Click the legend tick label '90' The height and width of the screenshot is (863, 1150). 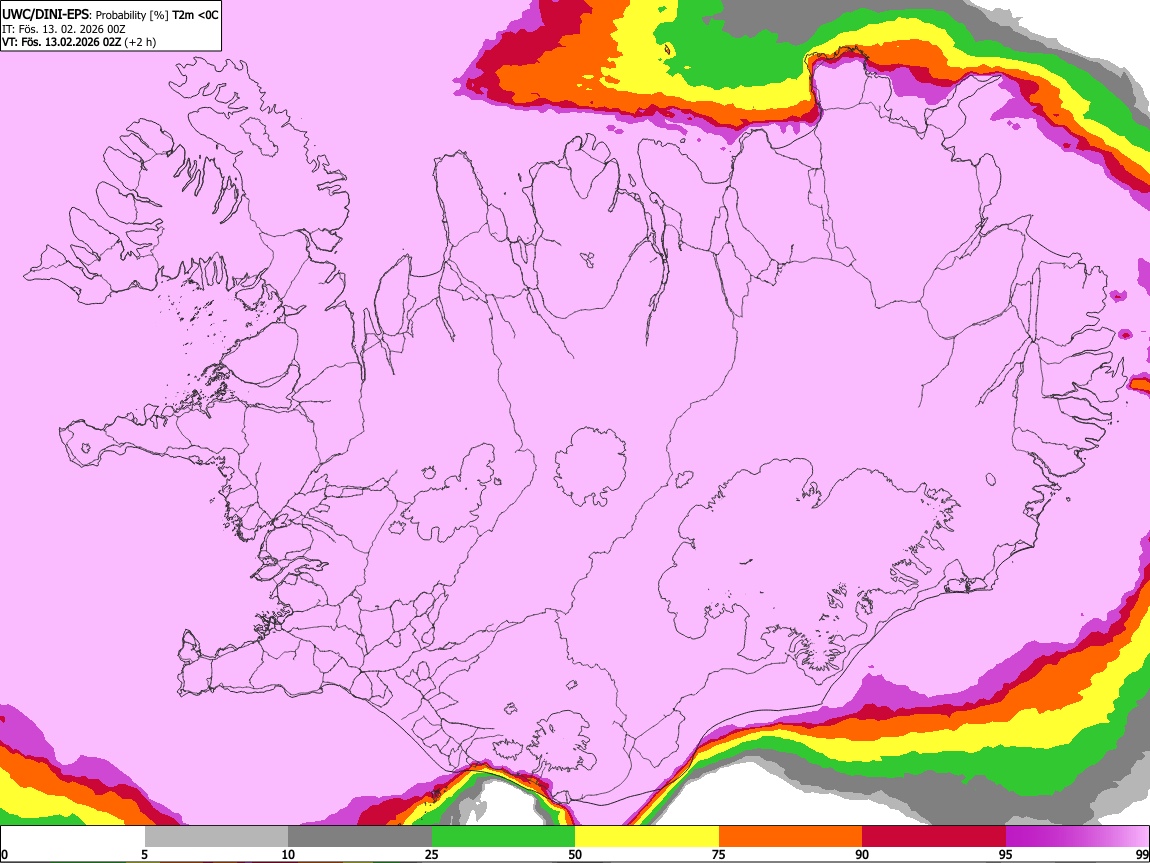(862, 855)
